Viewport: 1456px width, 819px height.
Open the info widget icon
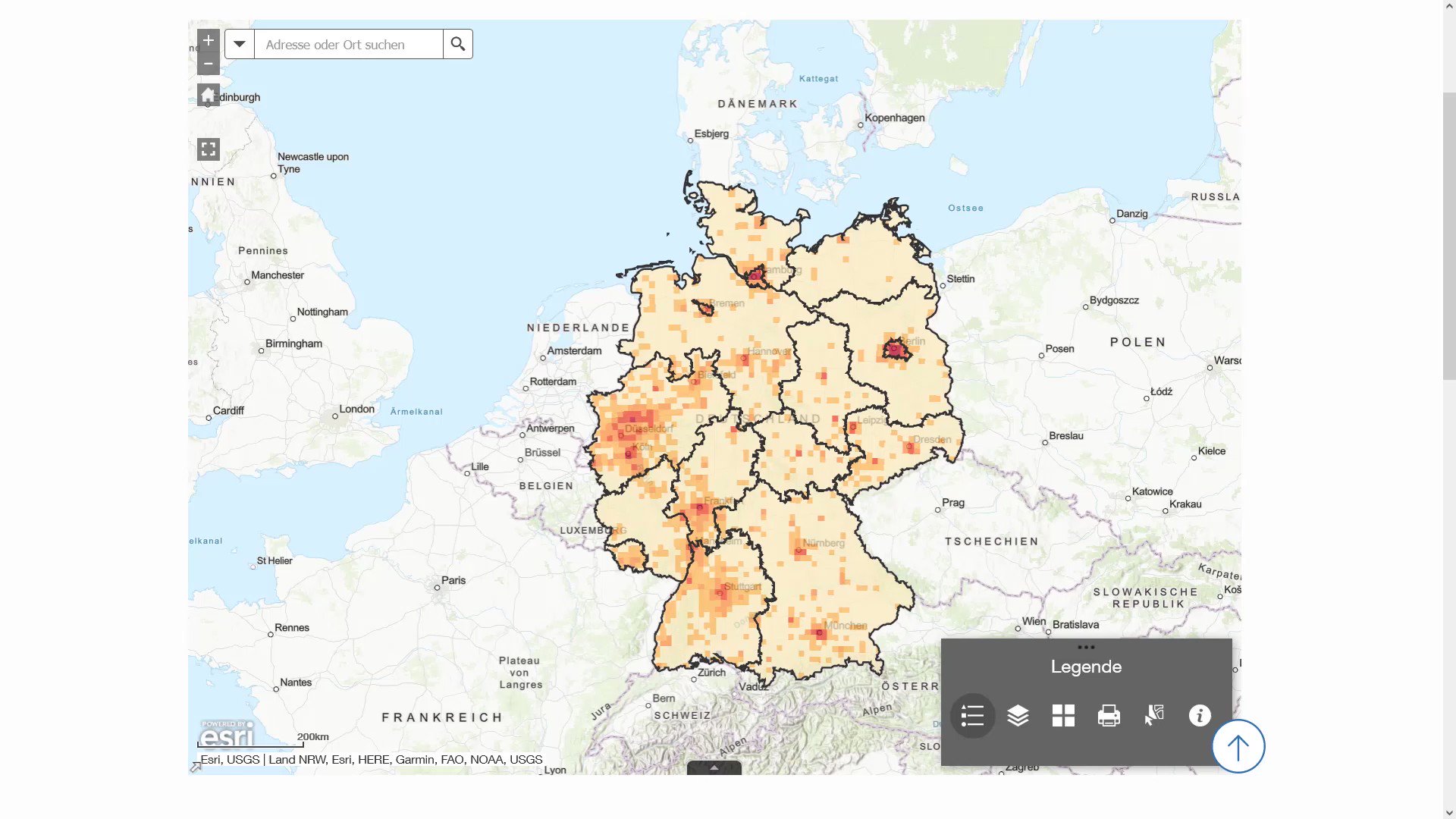coord(1200,715)
